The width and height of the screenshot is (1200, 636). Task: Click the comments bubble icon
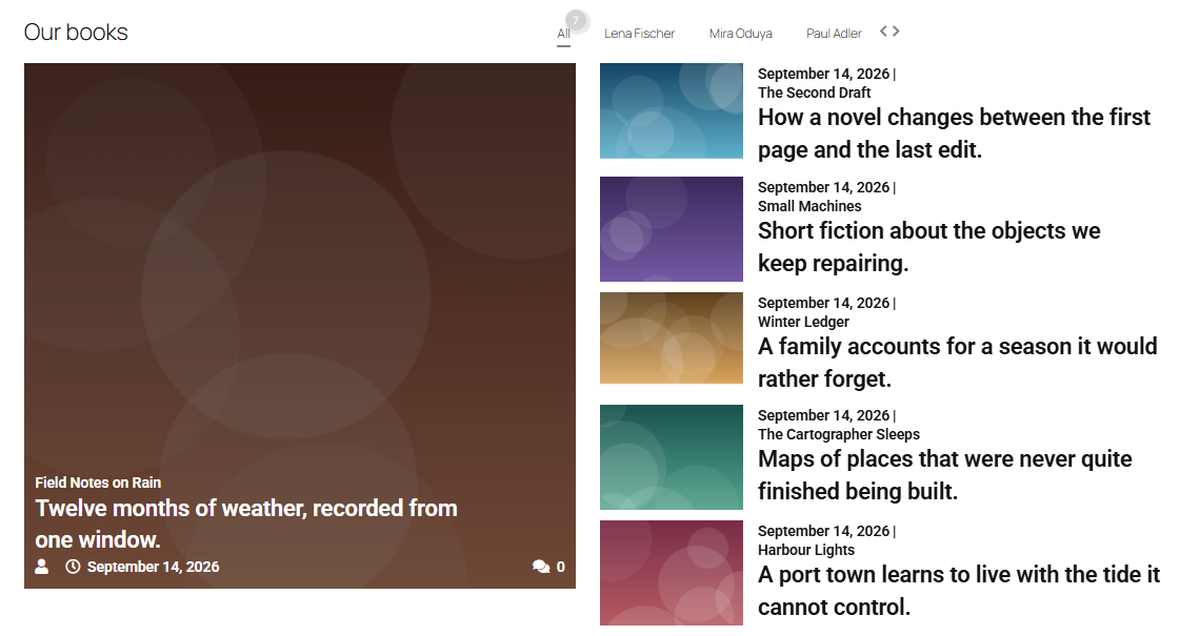[541, 567]
